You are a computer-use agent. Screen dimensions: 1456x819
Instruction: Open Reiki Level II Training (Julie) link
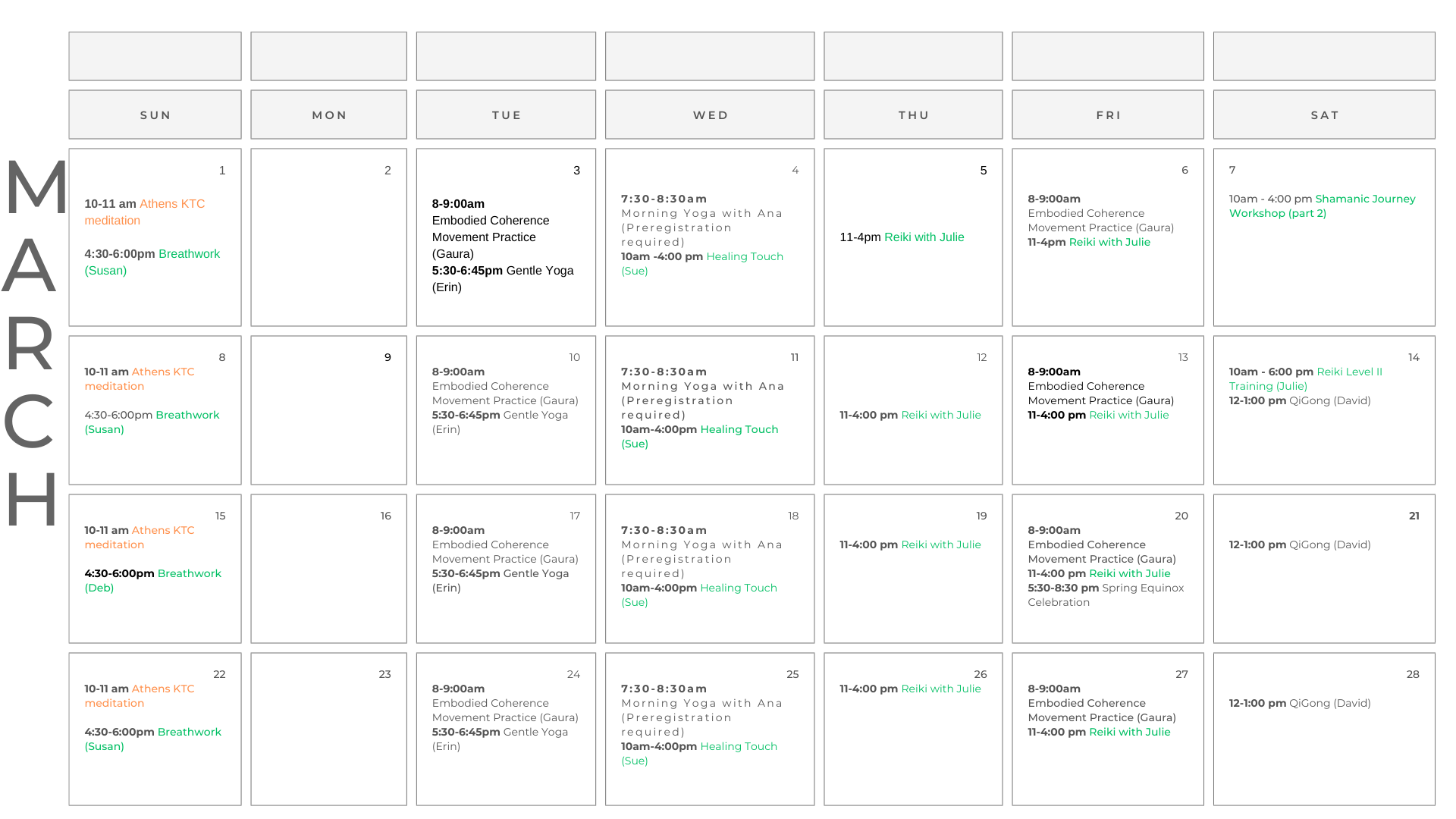[1349, 372]
